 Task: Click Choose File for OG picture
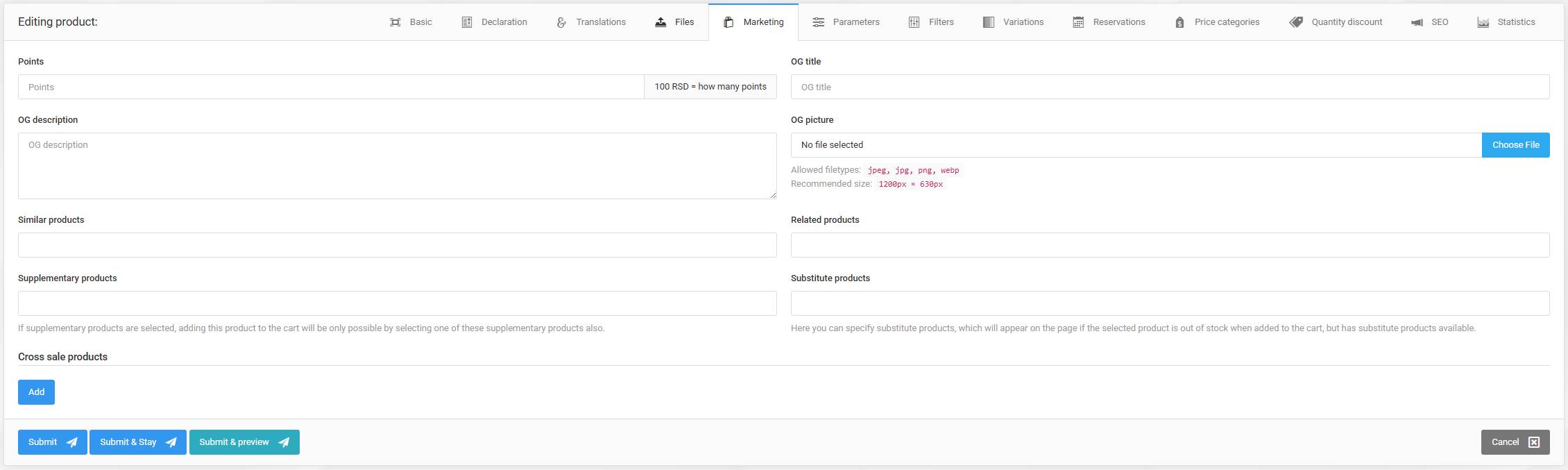[1515, 145]
